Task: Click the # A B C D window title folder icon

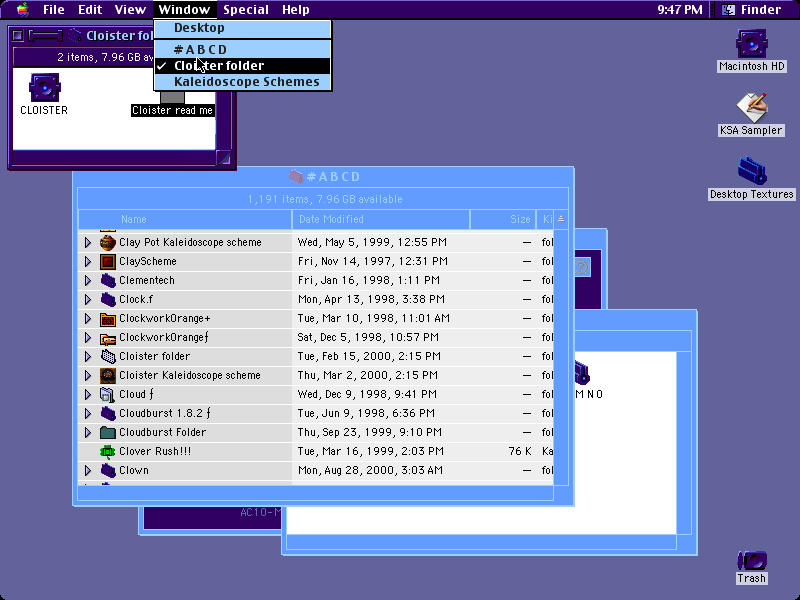Action: [x=296, y=177]
